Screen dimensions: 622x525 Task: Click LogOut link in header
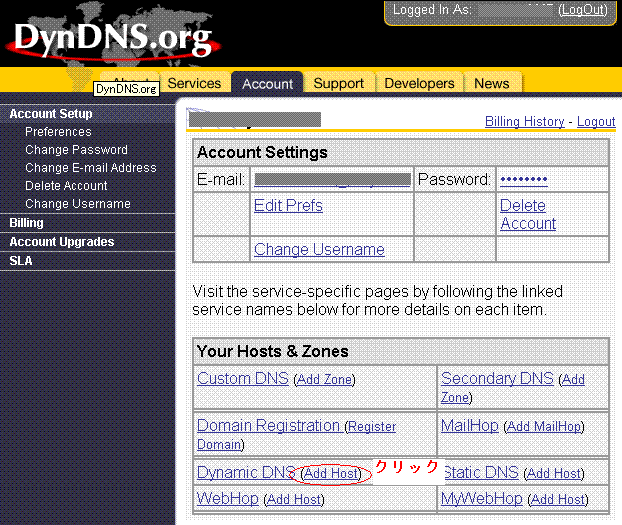point(583,10)
